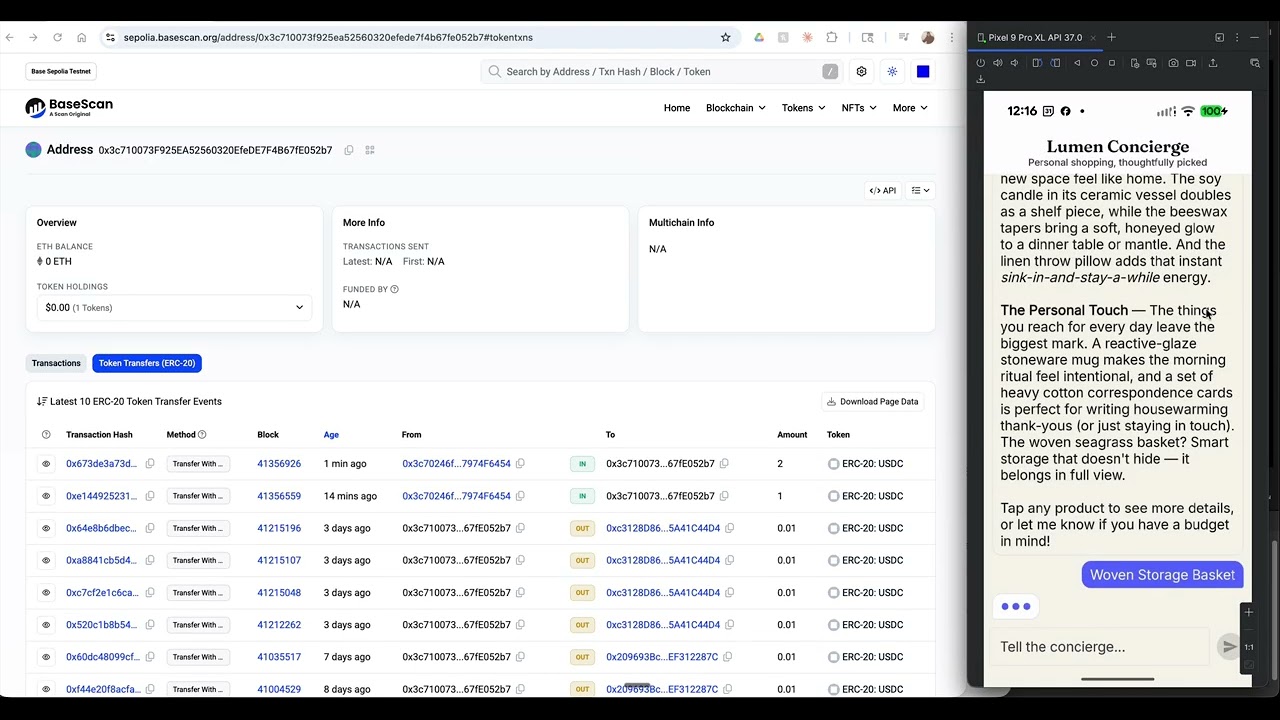Image resolution: width=1280 pixels, height=720 pixels.
Task: Click the Base Sepolia Testnet badge
Action: [61, 72]
